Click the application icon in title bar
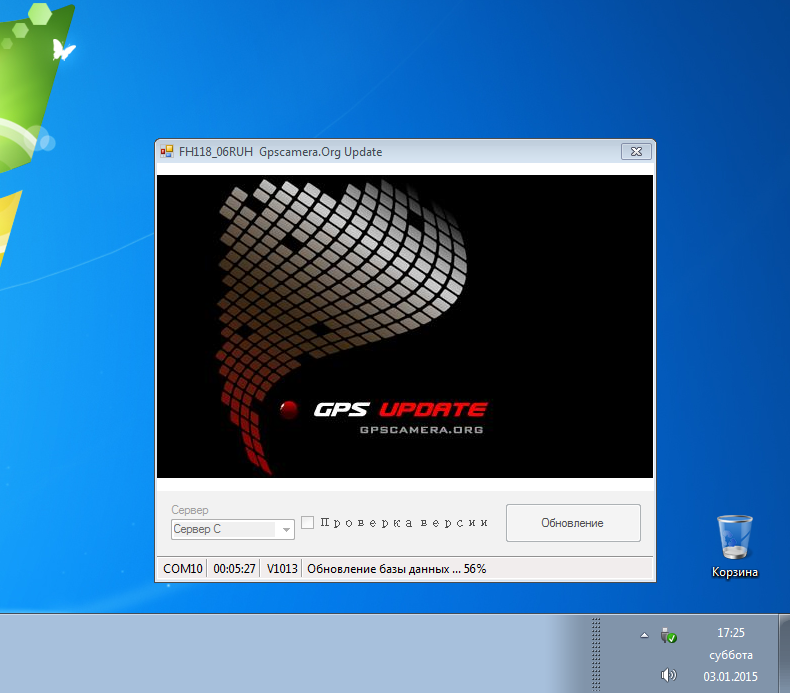 (166, 152)
